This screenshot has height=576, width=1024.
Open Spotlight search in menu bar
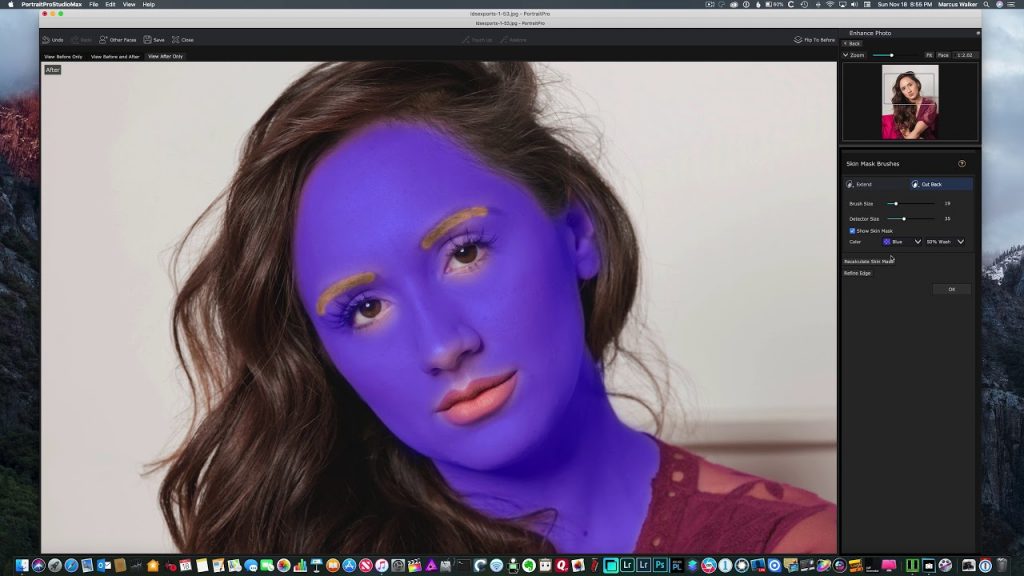[x=986, y=4]
